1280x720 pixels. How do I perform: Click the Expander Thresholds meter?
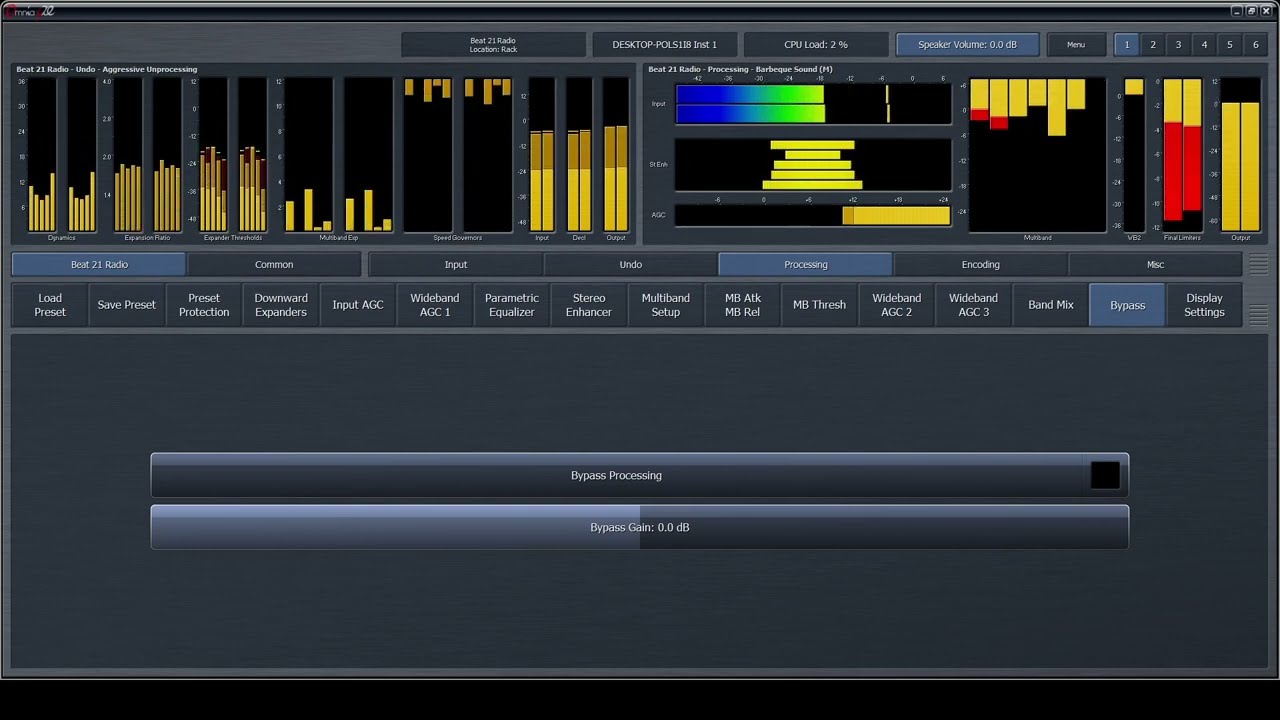tap(233, 156)
